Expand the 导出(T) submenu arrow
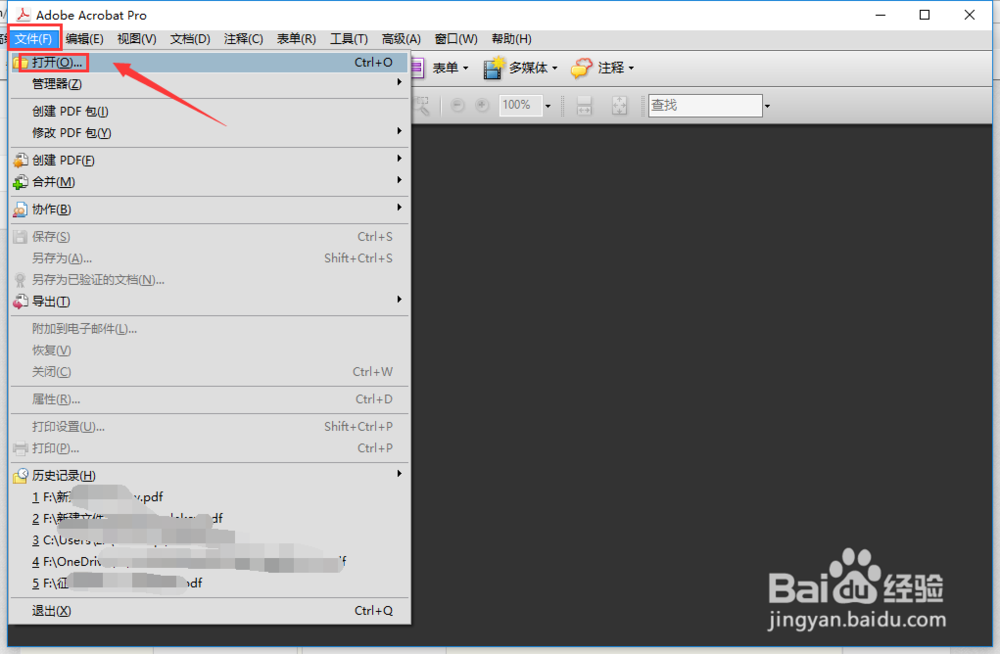Screen dimensions: 1000x654 coord(399,299)
